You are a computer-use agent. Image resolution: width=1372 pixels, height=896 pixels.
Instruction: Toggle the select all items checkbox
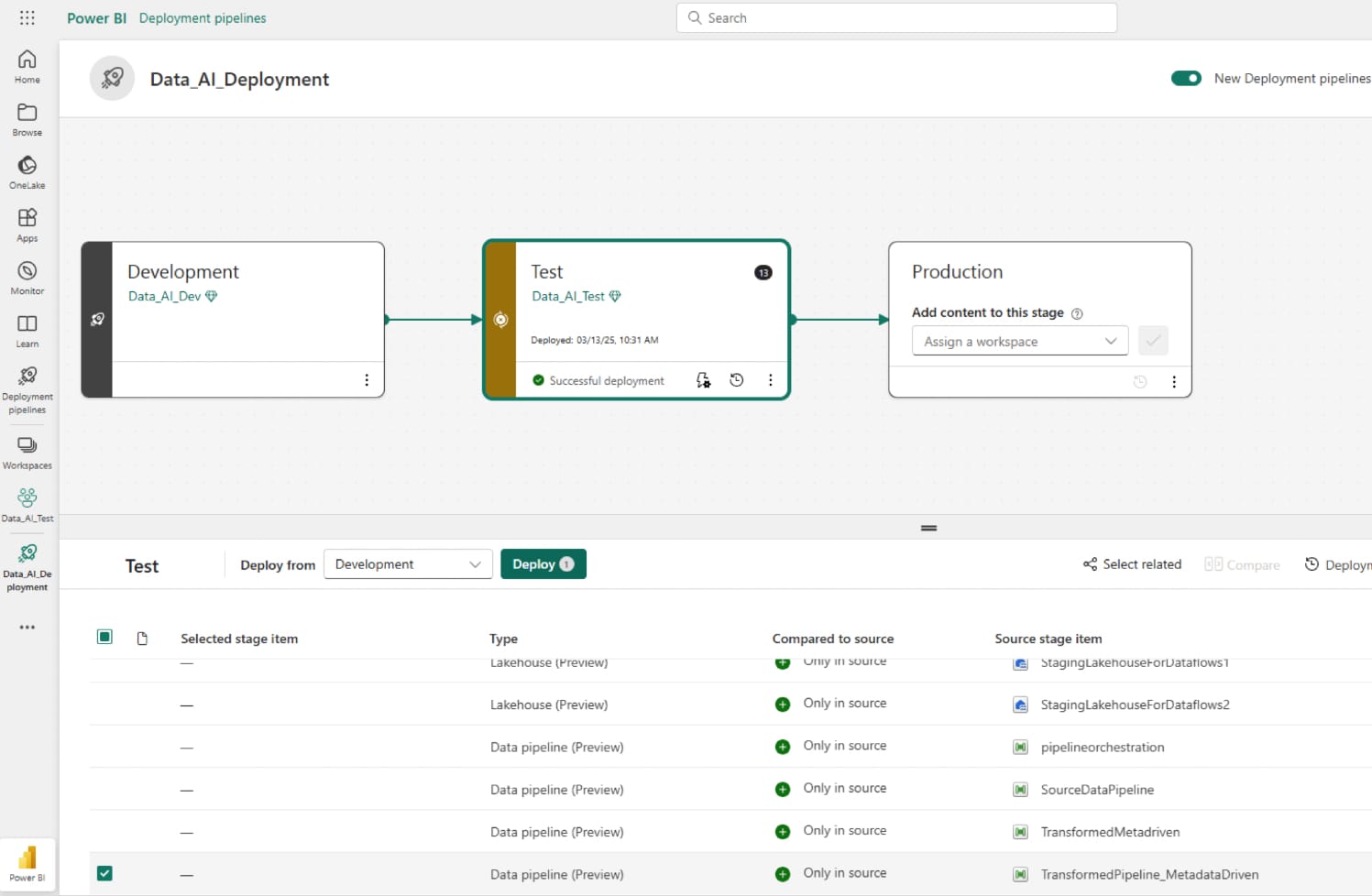[x=104, y=637]
